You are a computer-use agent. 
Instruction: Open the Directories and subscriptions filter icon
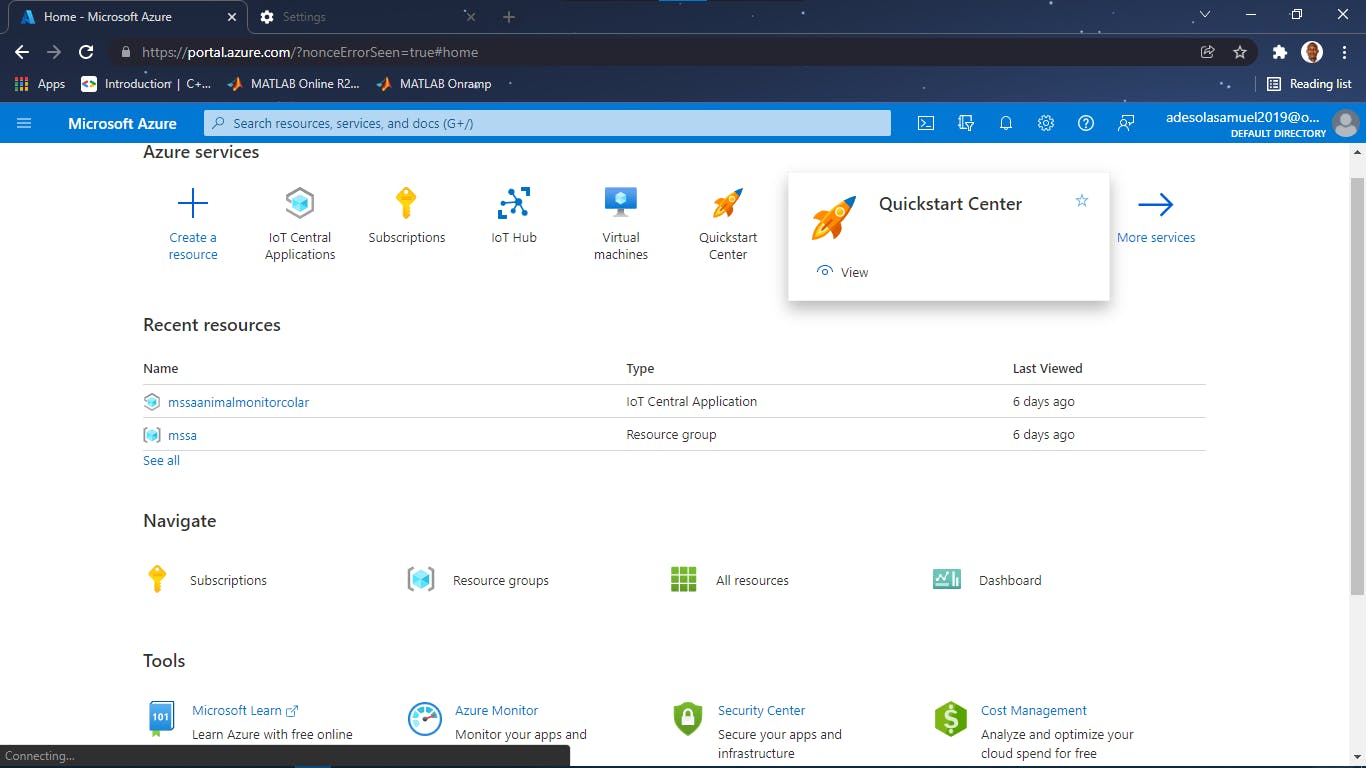click(966, 123)
